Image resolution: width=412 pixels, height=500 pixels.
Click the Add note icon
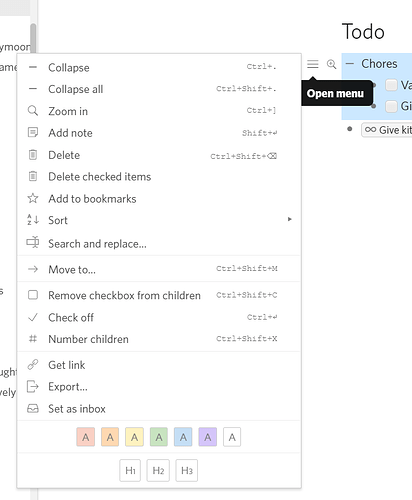33,133
